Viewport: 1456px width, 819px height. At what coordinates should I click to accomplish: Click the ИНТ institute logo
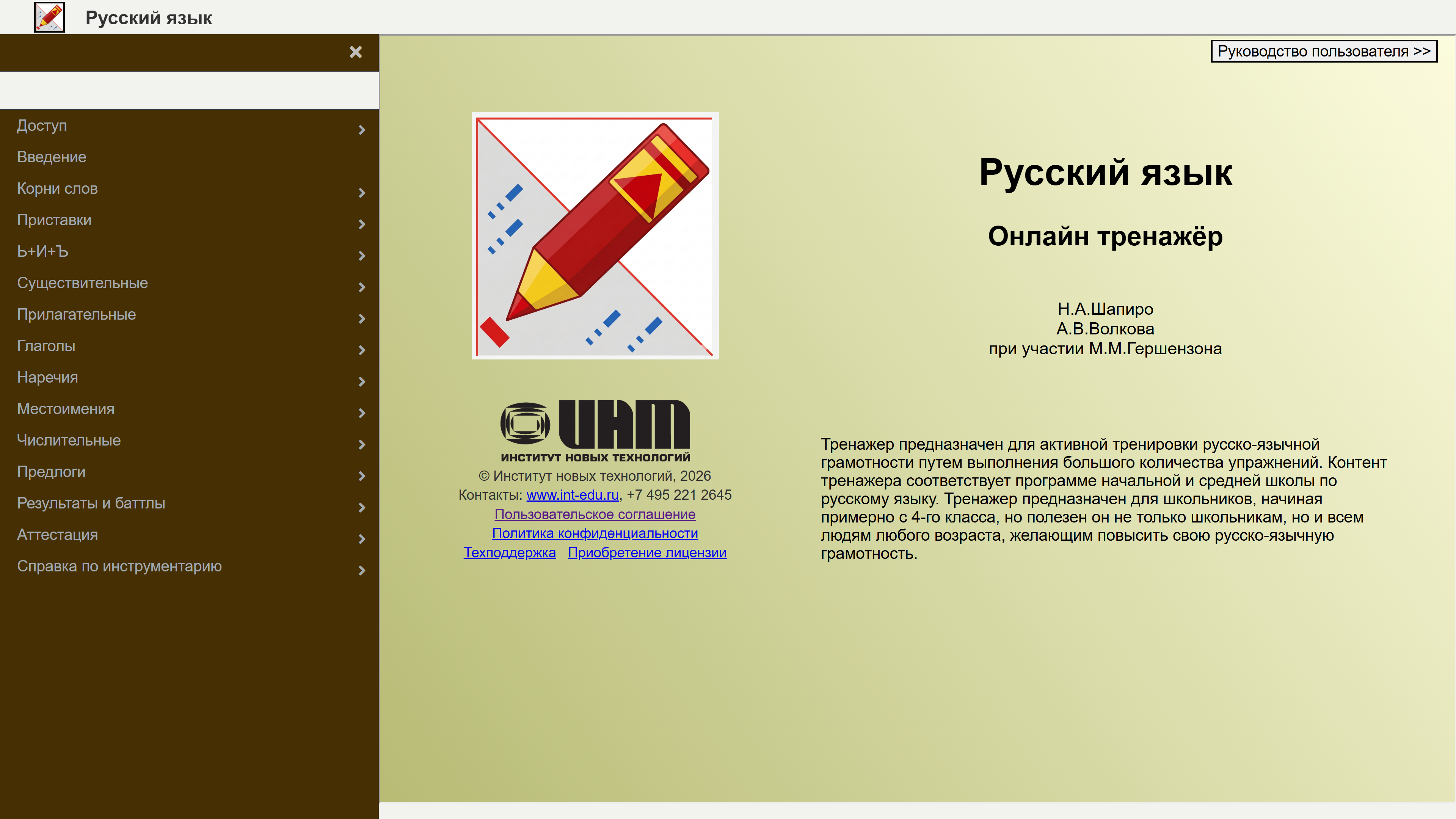point(595,431)
